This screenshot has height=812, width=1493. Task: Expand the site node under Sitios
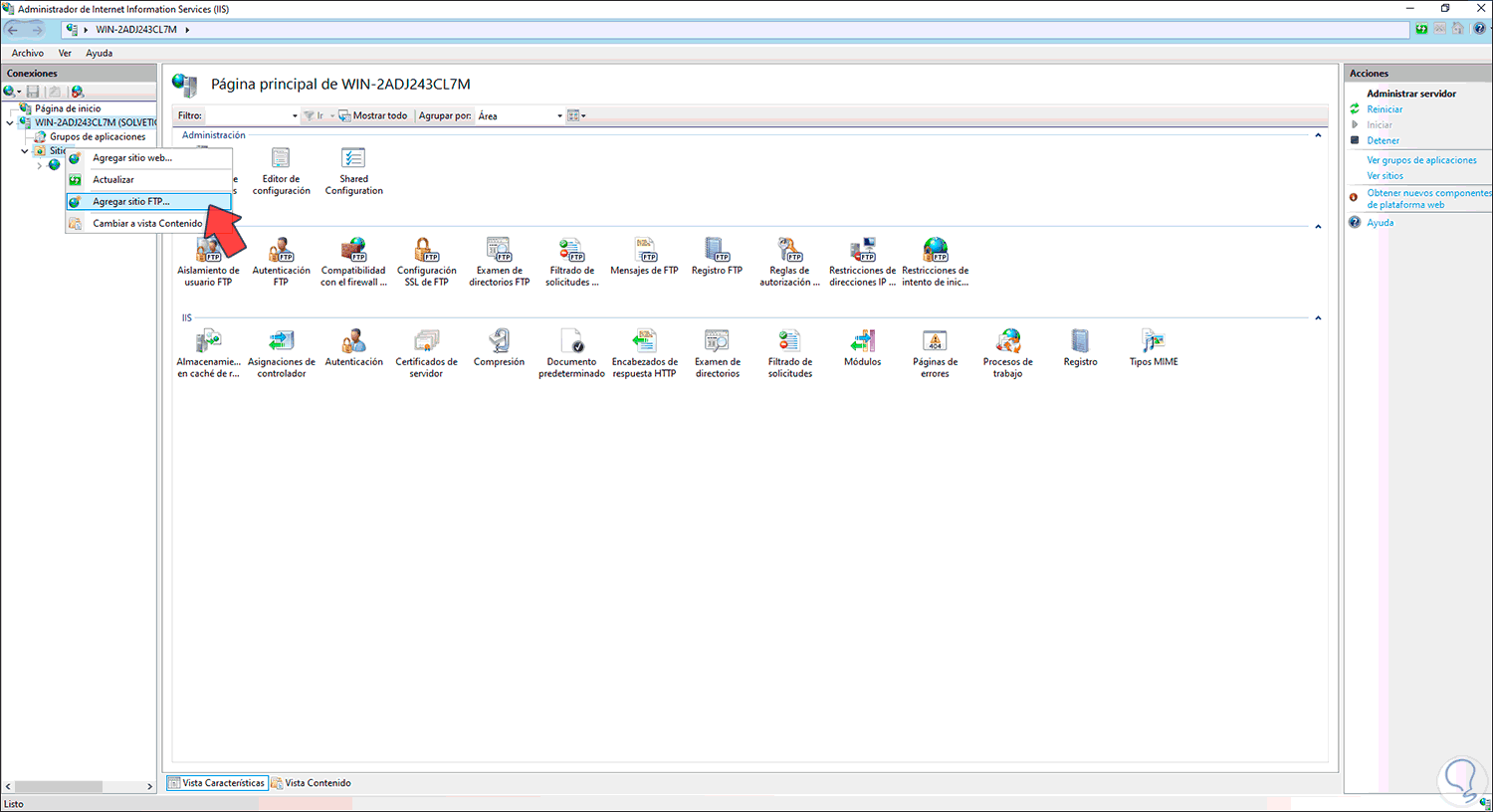tap(40, 165)
